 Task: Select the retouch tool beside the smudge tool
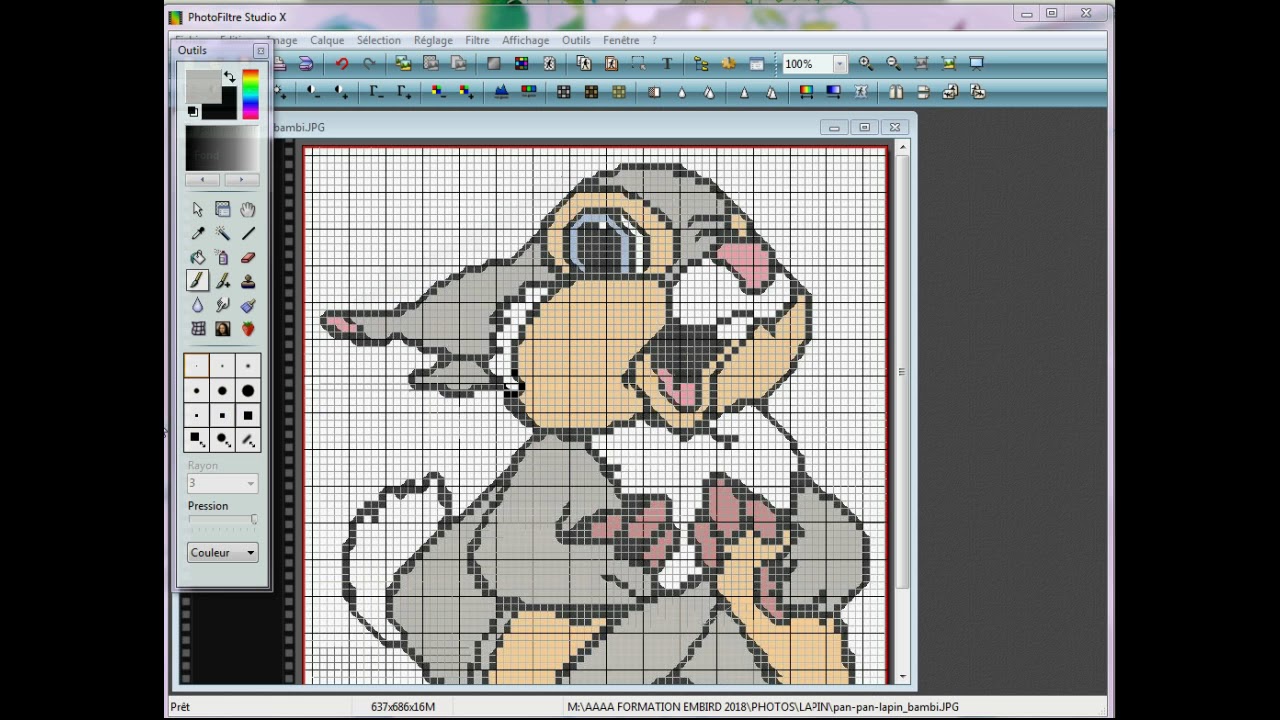[247, 305]
